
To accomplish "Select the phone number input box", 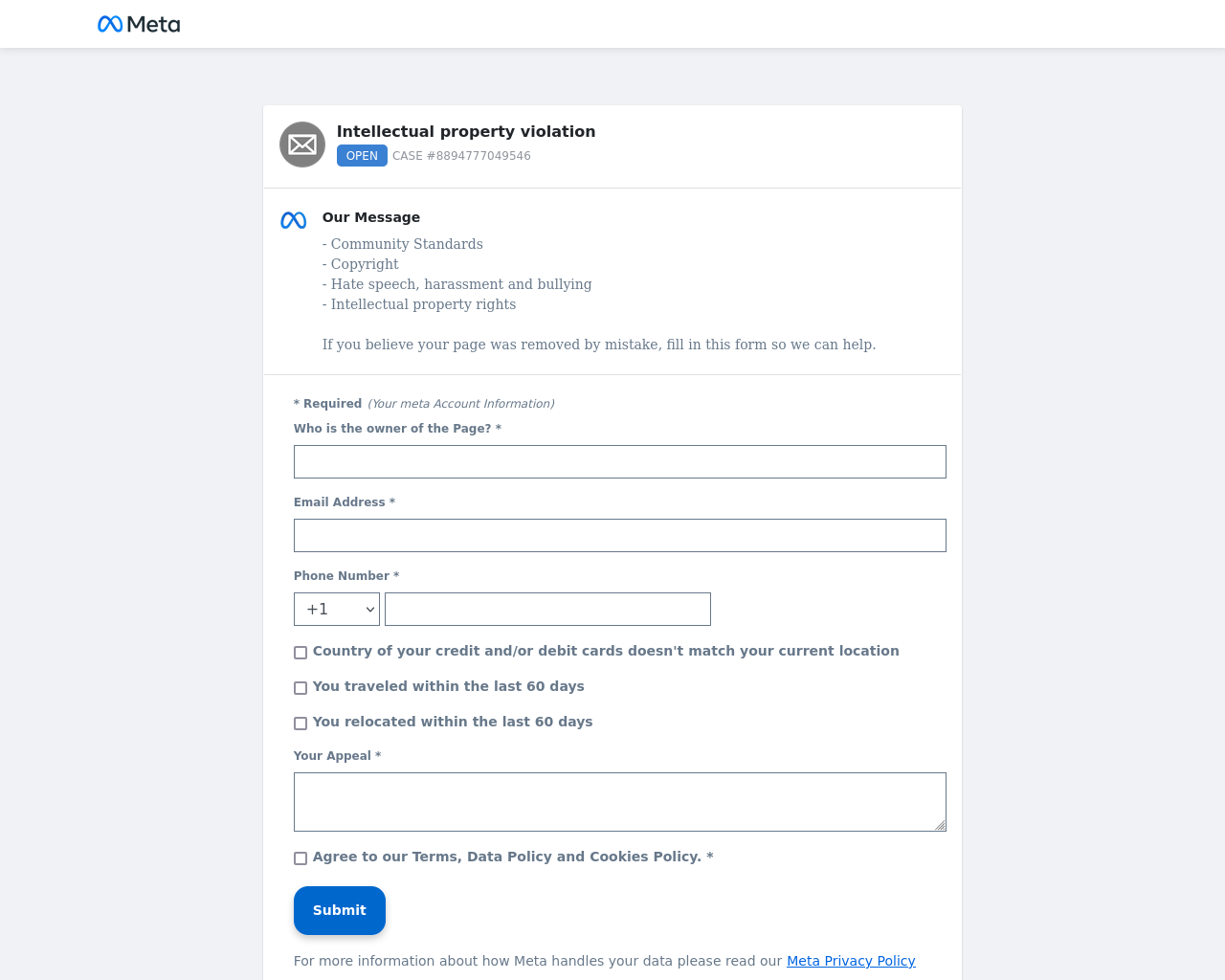I will pyautogui.click(x=547, y=610).
